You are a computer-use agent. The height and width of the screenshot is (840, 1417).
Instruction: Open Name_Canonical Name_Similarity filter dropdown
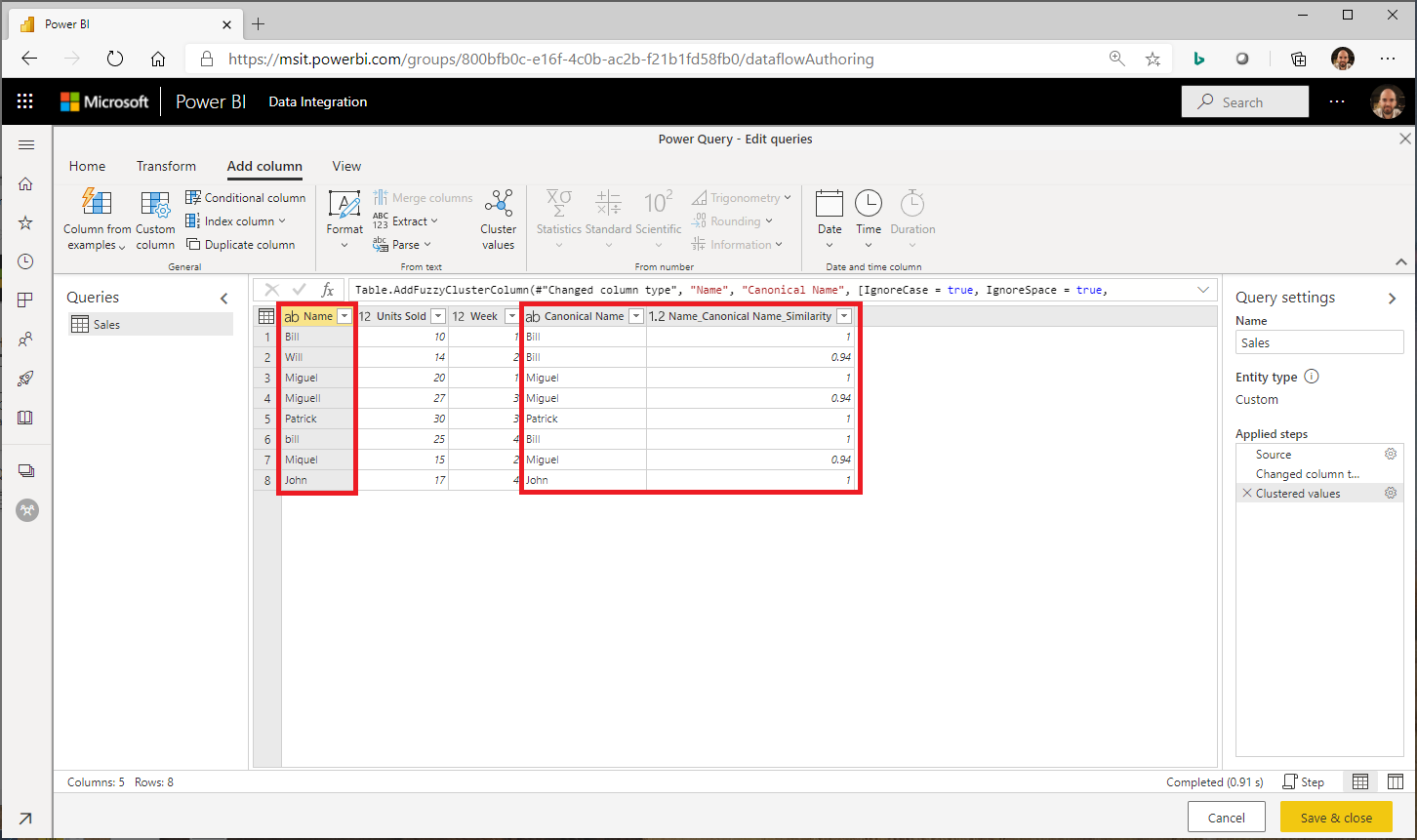(844, 316)
